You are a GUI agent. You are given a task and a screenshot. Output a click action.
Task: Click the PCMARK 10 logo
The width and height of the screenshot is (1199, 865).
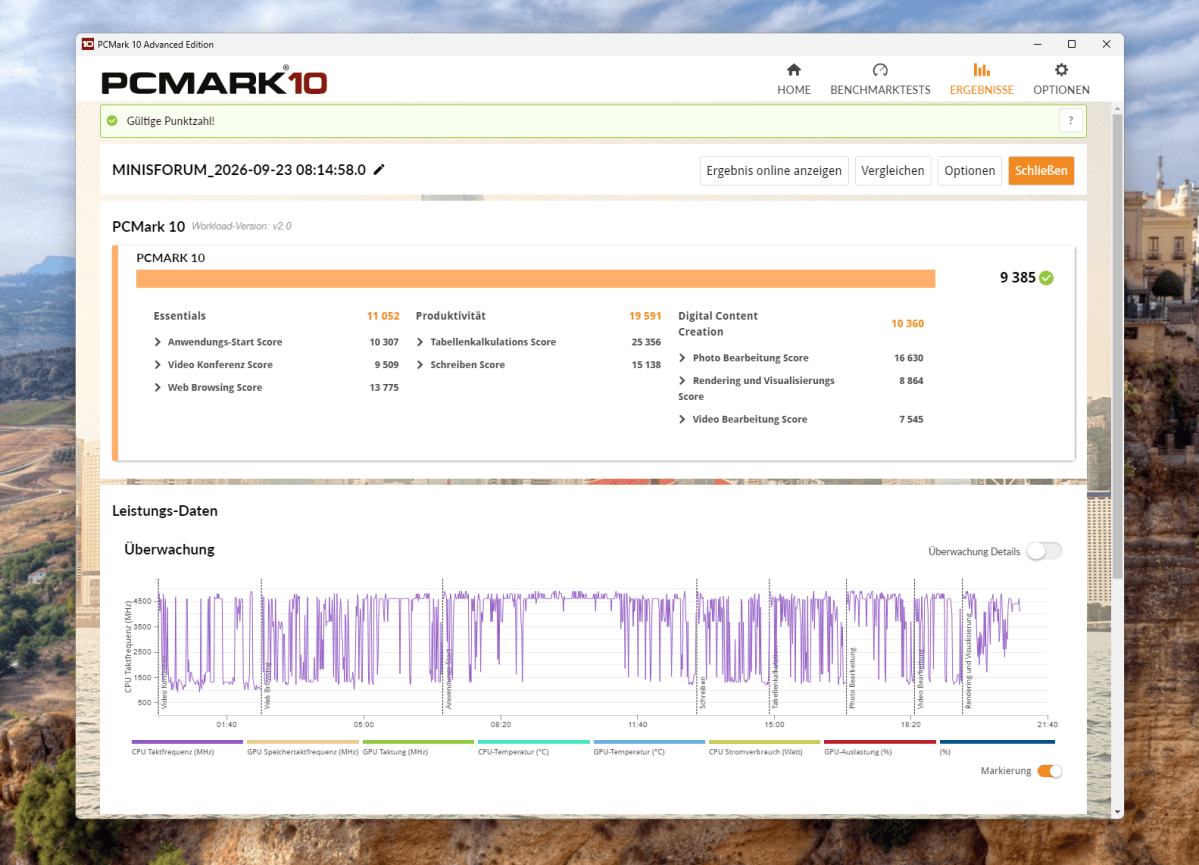click(x=214, y=81)
